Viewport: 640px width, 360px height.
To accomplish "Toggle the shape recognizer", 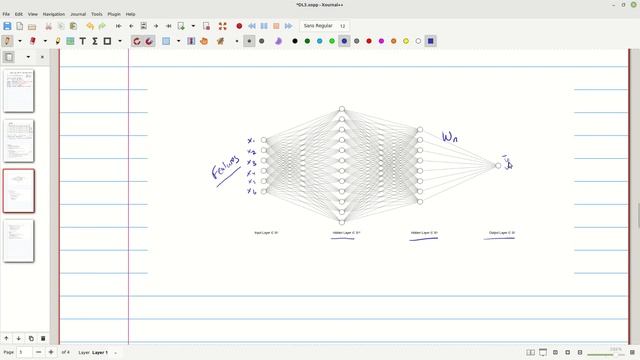I will coord(137,41).
